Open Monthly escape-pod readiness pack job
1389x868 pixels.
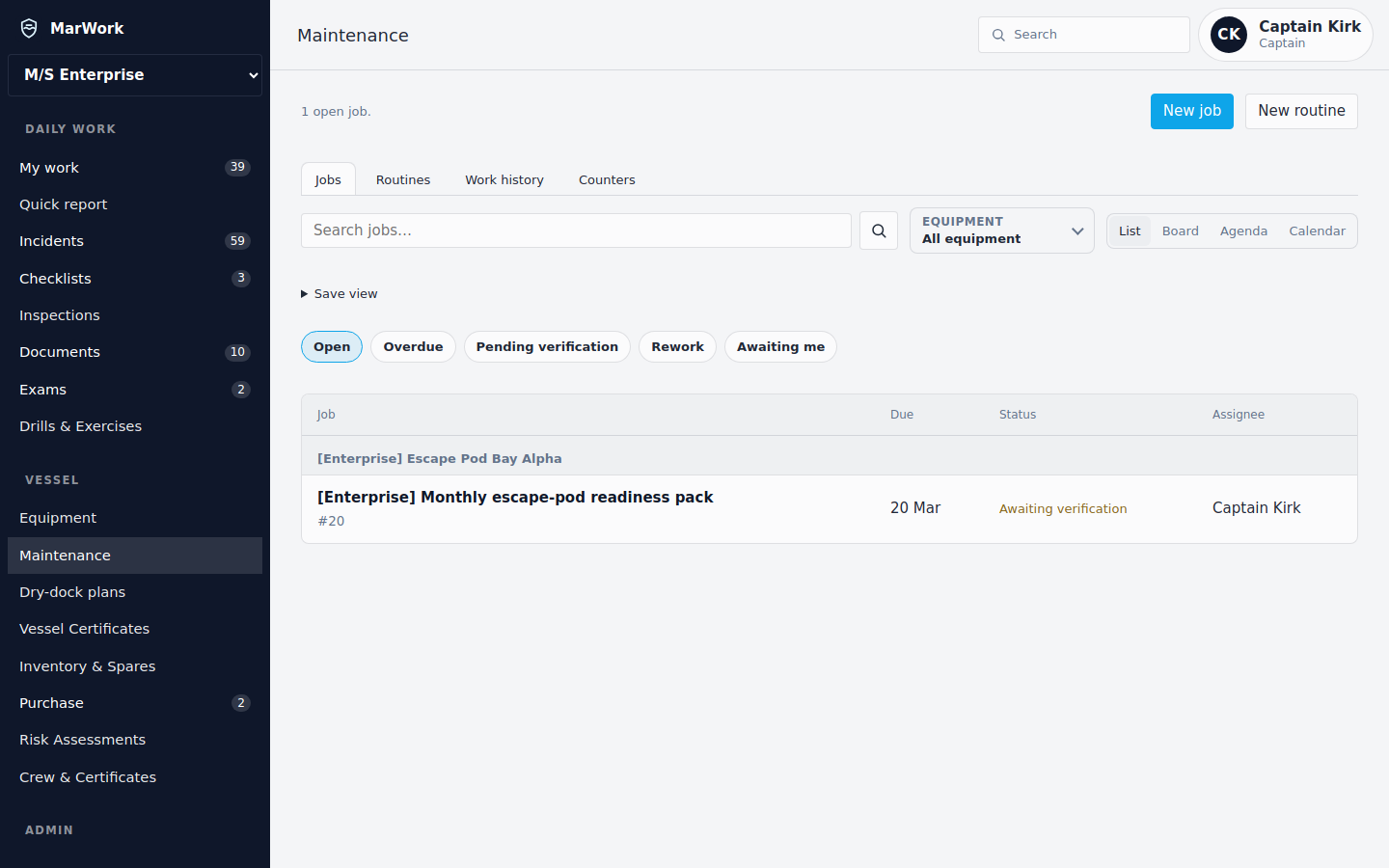pyautogui.click(x=515, y=498)
